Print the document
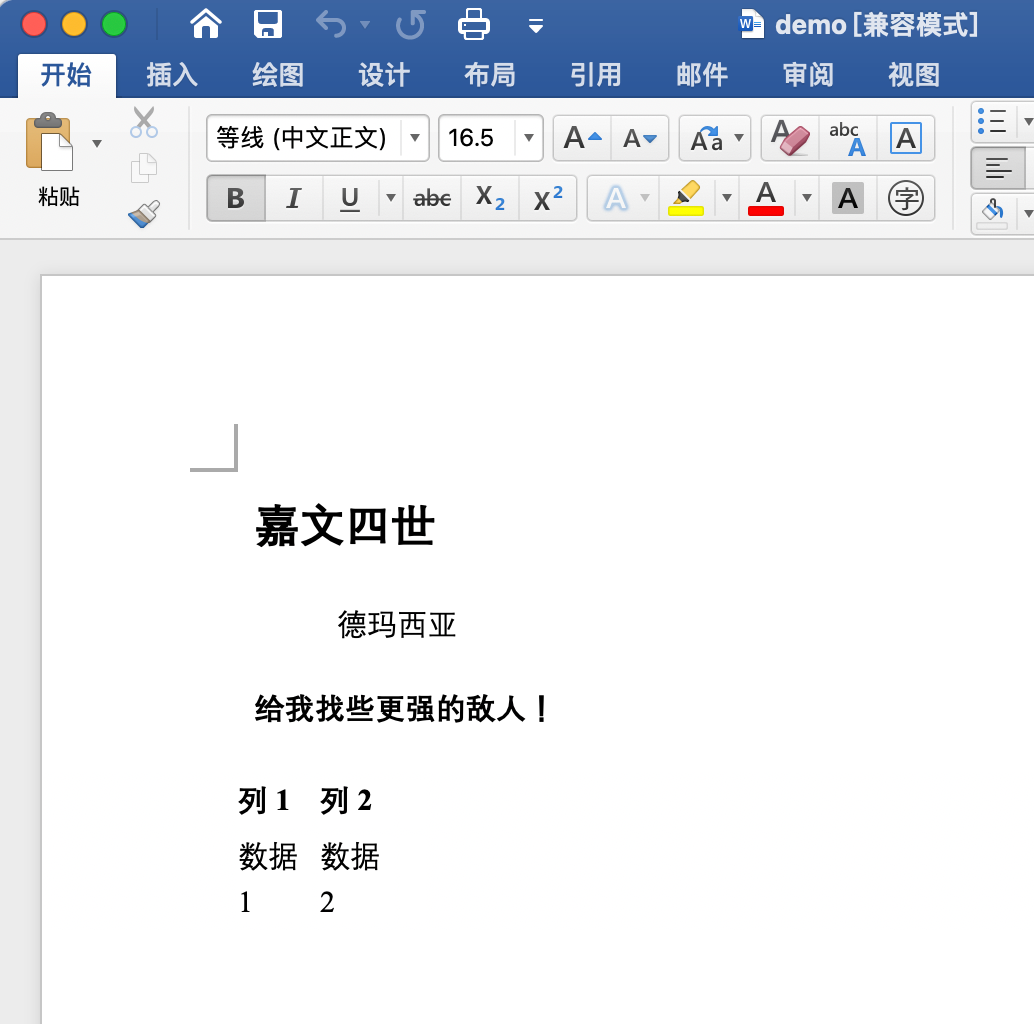The width and height of the screenshot is (1034, 1024). point(473,24)
